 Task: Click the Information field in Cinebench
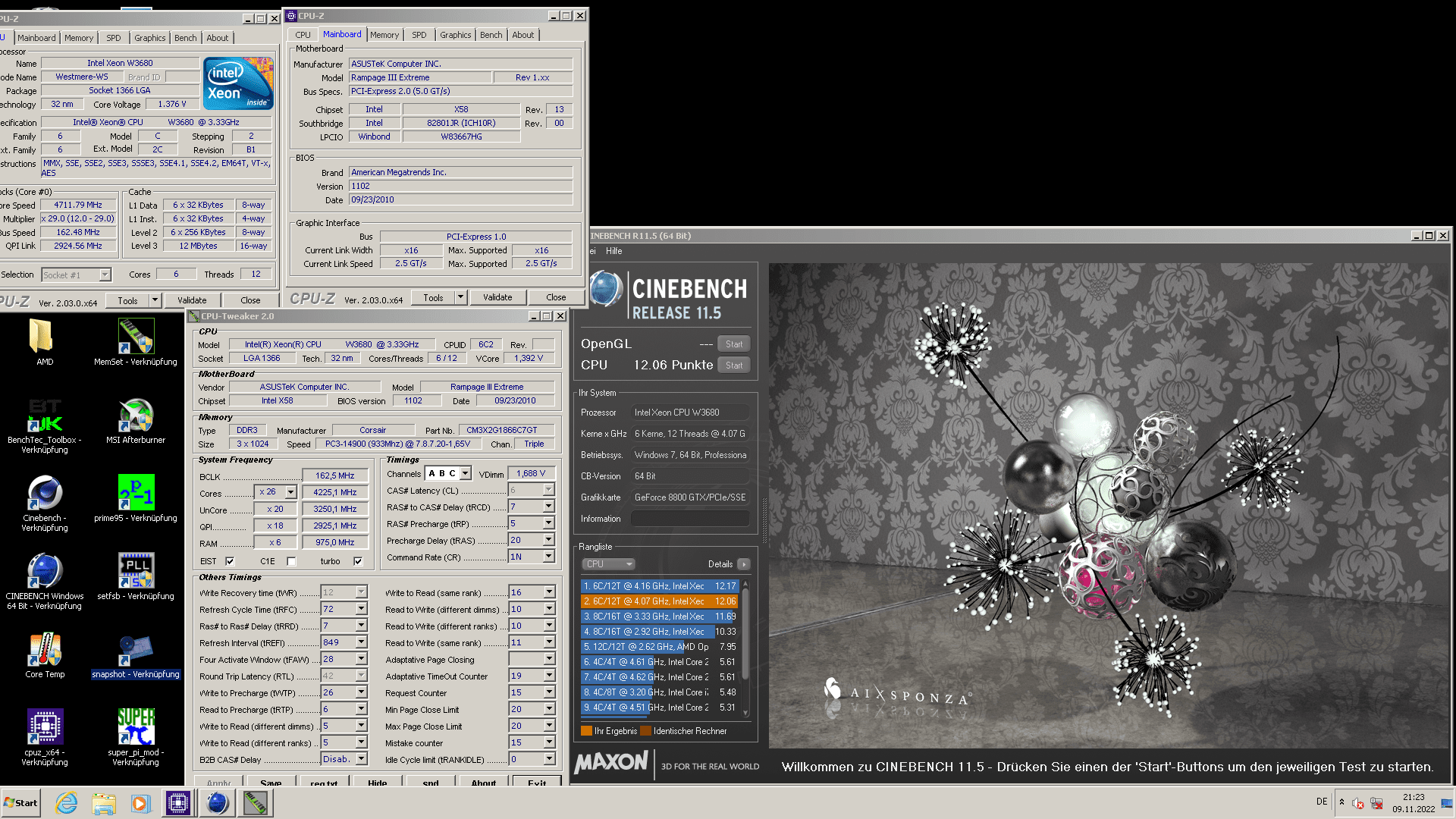click(x=690, y=519)
